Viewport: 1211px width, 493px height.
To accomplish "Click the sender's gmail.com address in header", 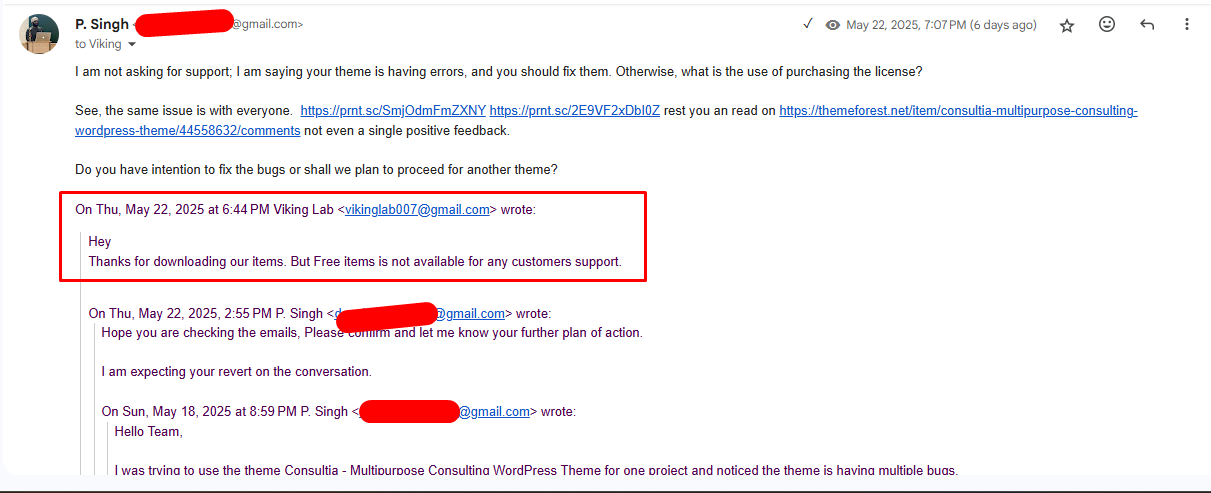I will (266, 25).
